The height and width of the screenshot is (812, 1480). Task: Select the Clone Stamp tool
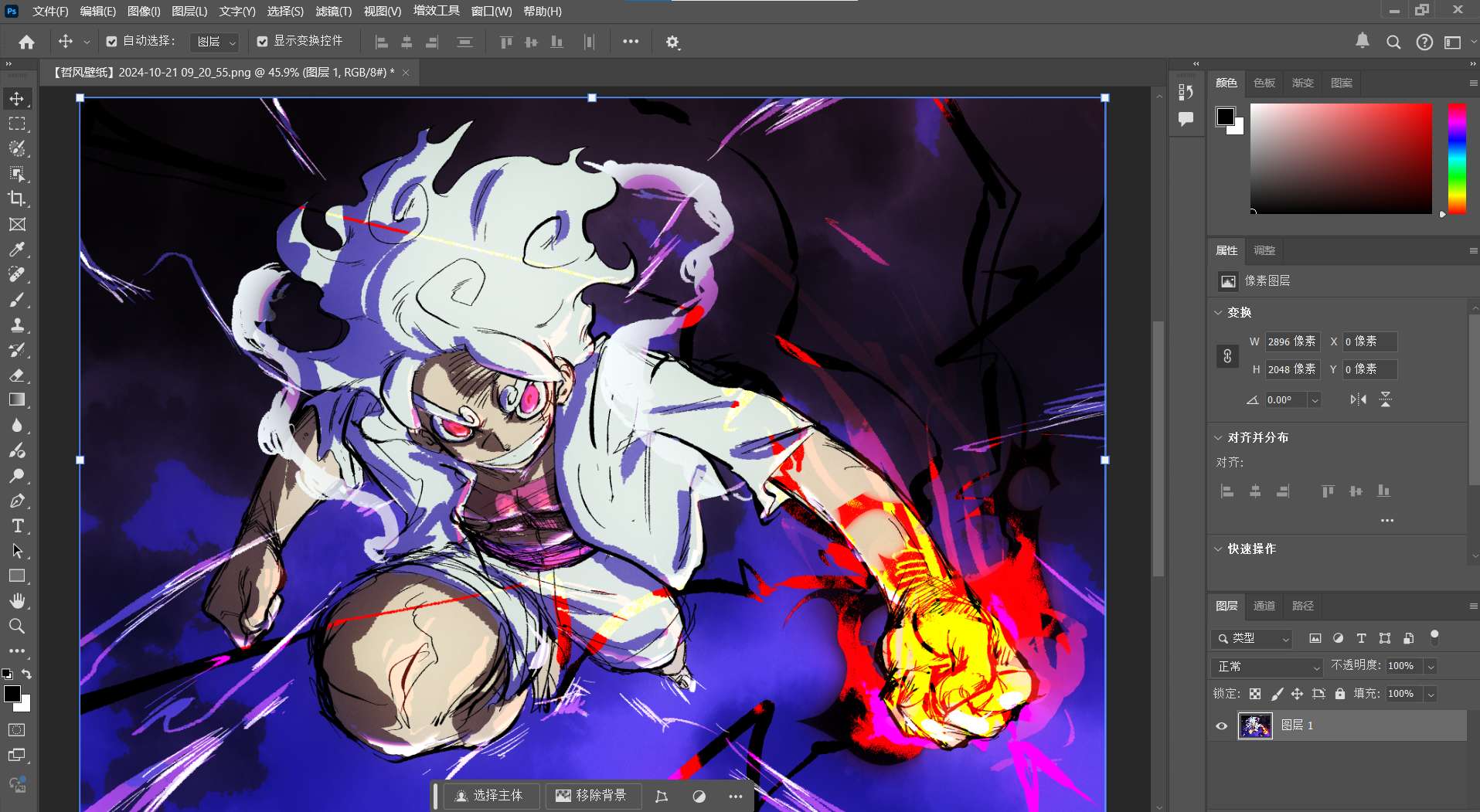pos(17,324)
